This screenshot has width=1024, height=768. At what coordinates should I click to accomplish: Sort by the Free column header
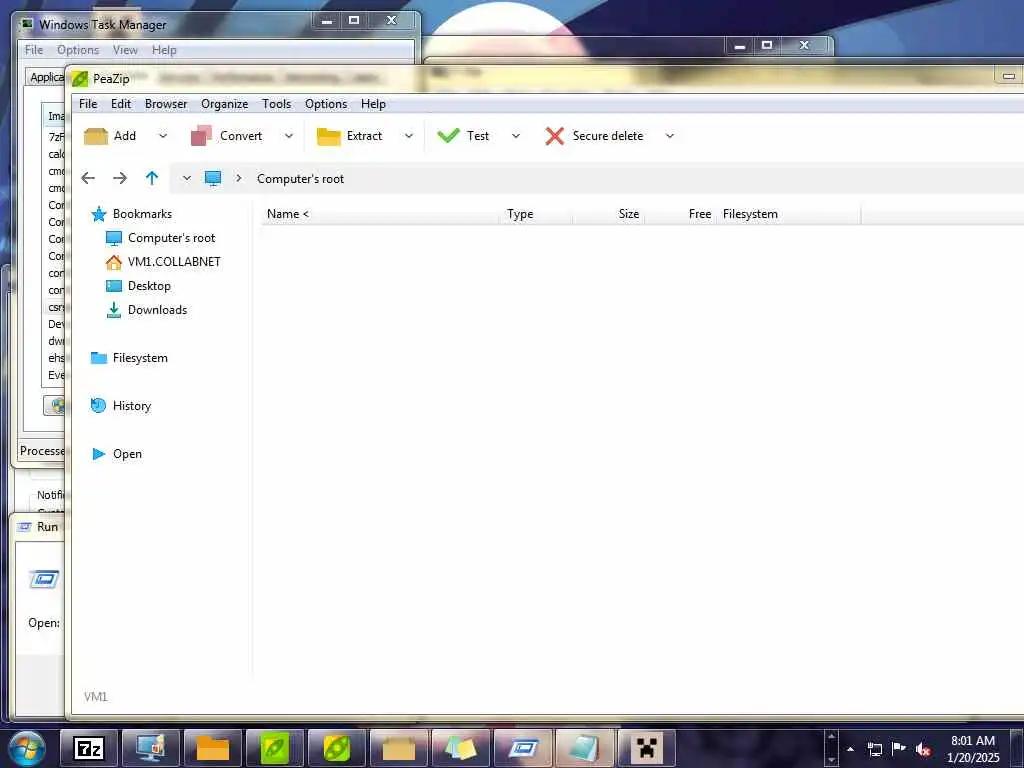click(680, 214)
